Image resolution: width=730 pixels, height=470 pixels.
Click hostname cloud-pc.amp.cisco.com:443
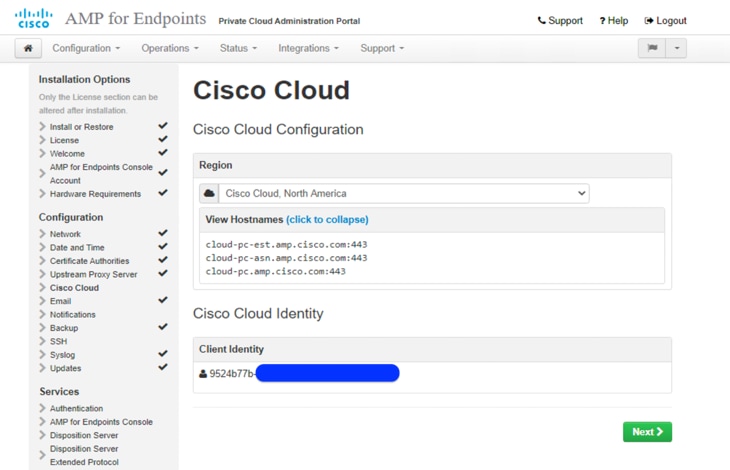[276, 272]
